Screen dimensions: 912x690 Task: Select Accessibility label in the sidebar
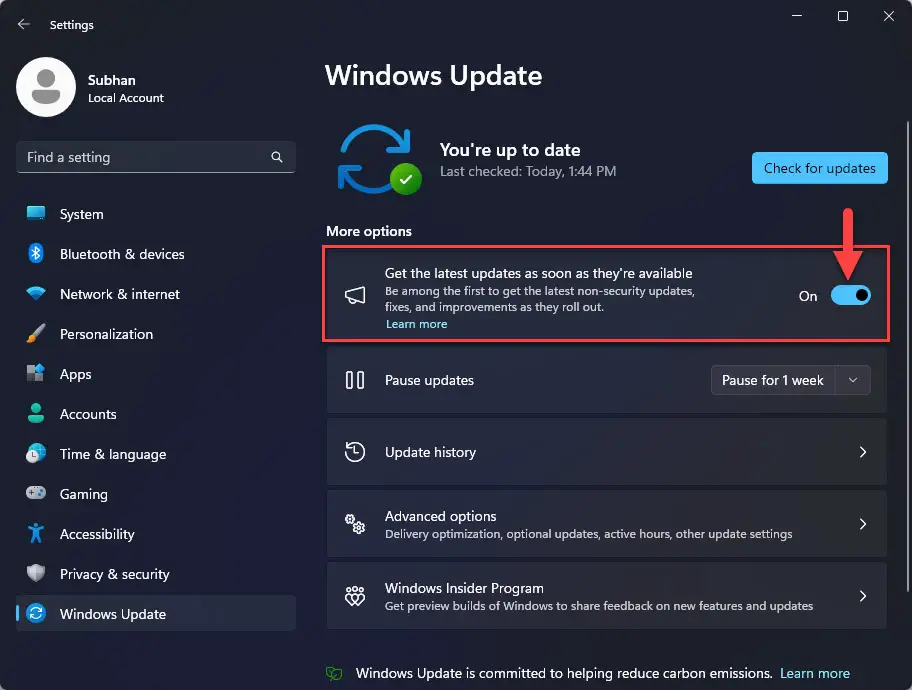click(97, 534)
